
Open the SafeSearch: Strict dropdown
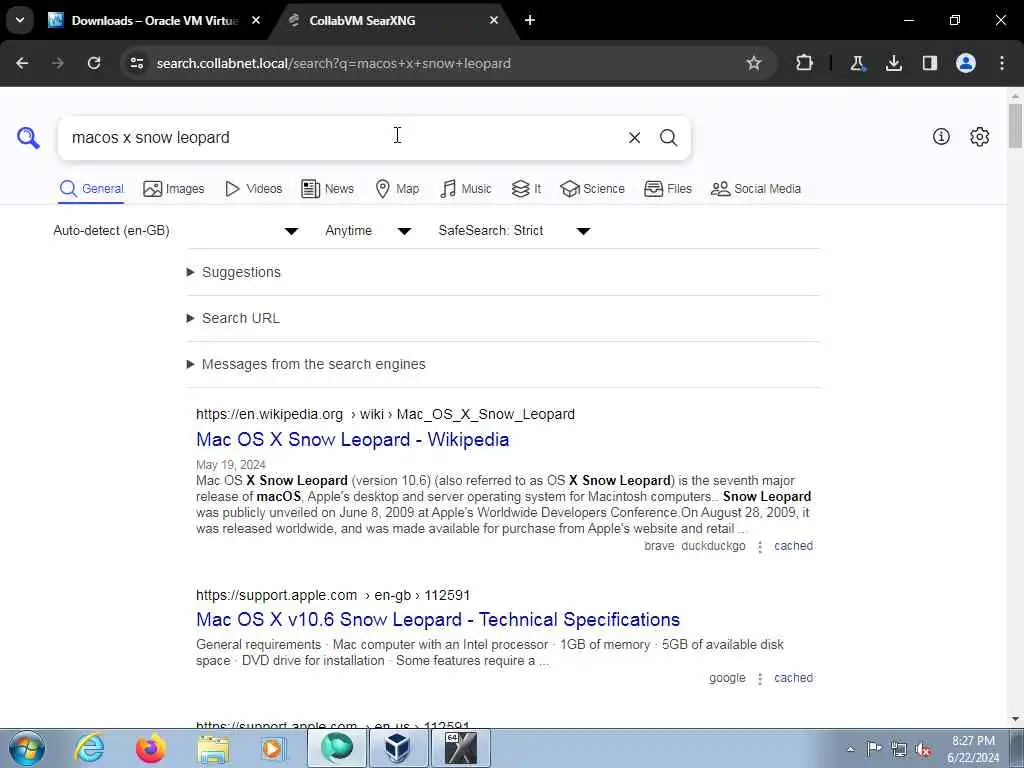[514, 231]
